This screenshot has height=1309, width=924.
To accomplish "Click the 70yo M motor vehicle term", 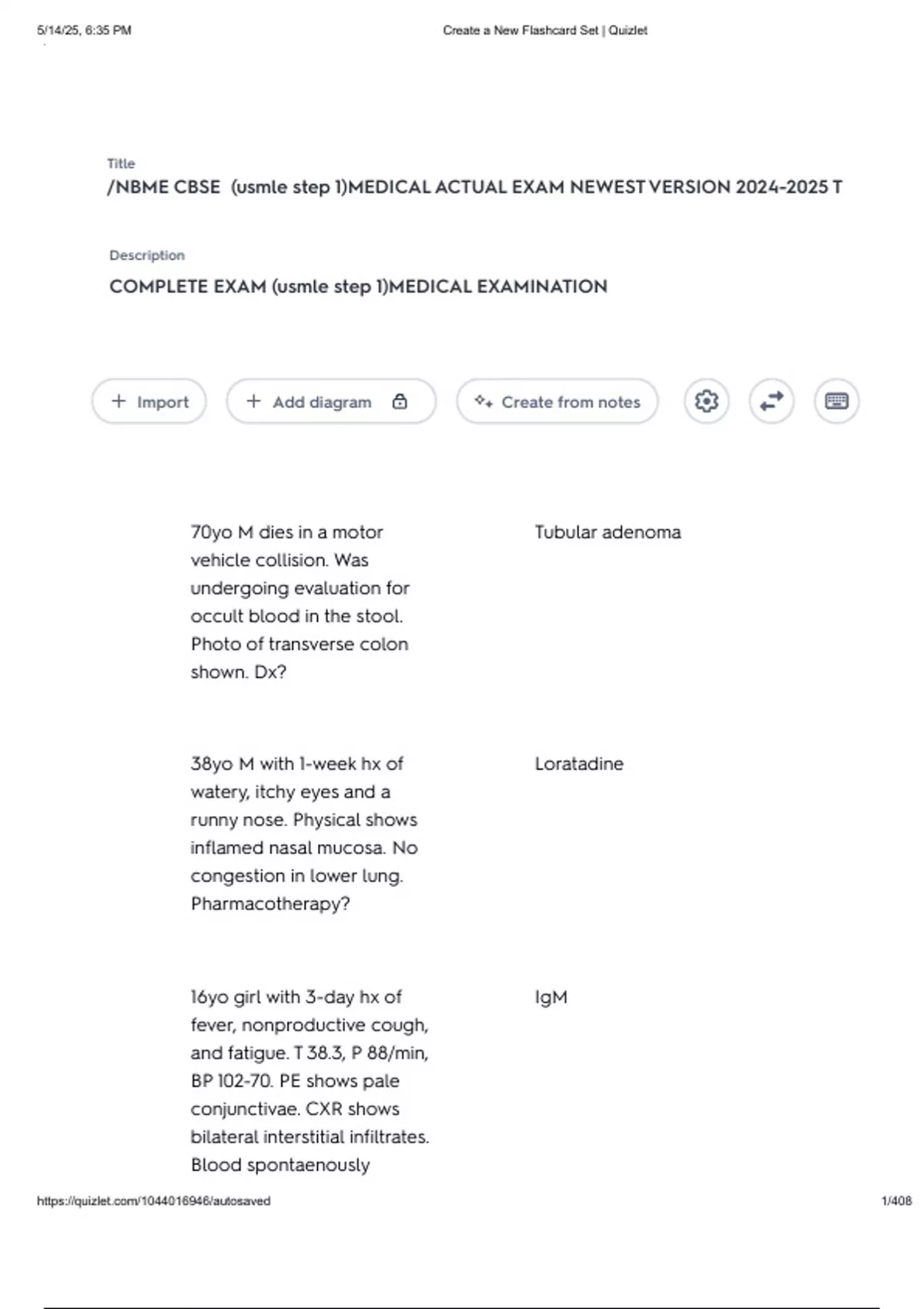I will 300,601.
